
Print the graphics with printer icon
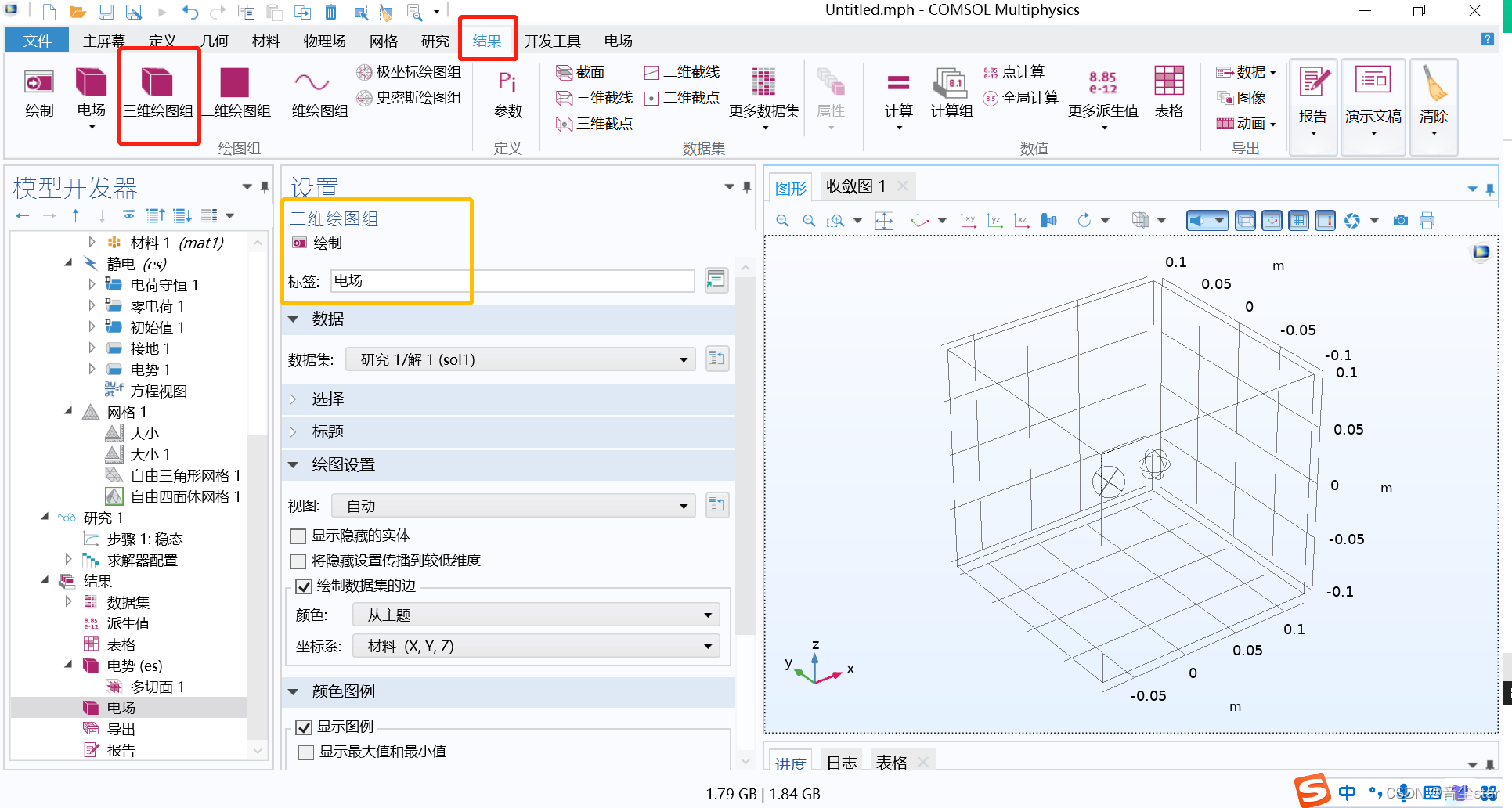click(x=1427, y=221)
